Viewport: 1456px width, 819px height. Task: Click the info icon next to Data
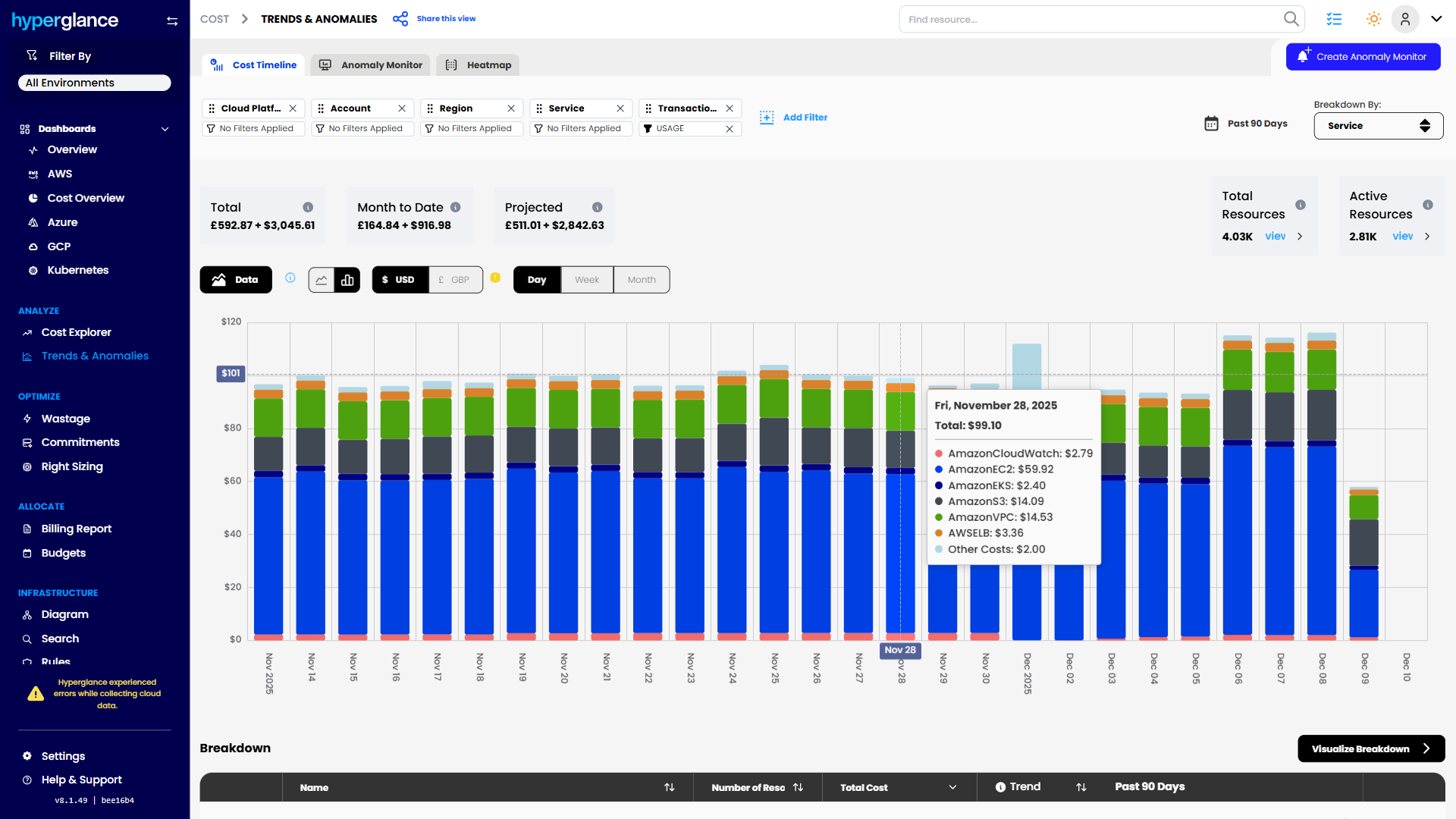point(290,278)
